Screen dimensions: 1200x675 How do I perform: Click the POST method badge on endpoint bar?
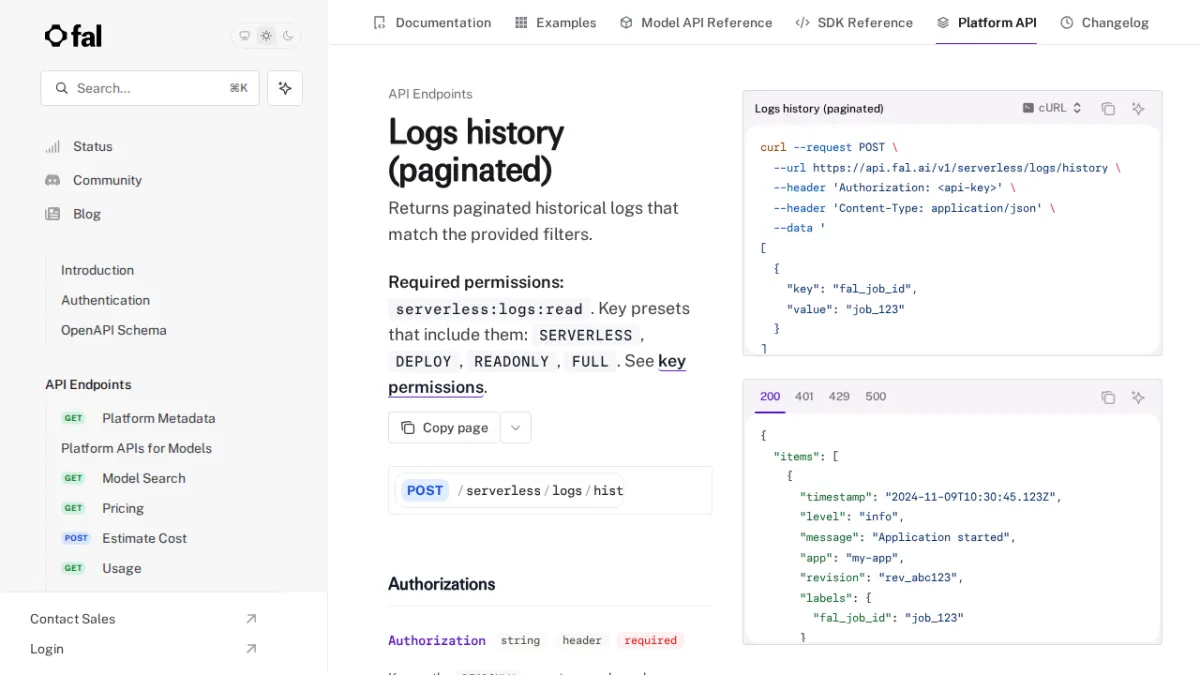point(425,490)
